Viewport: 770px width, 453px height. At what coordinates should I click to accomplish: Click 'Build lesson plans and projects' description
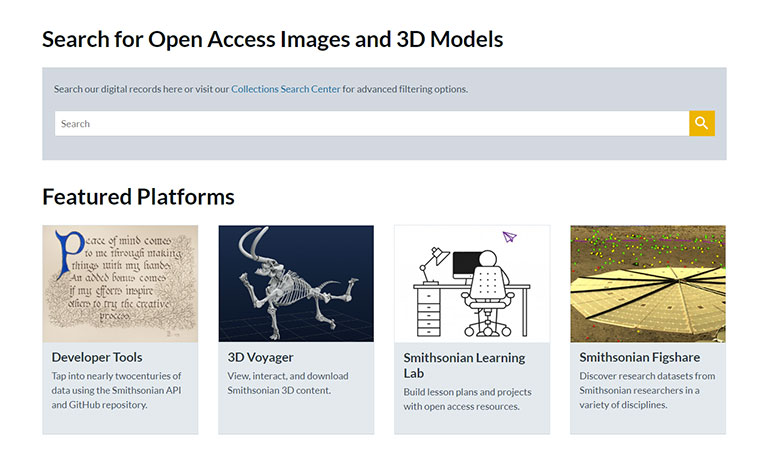tap(468, 399)
